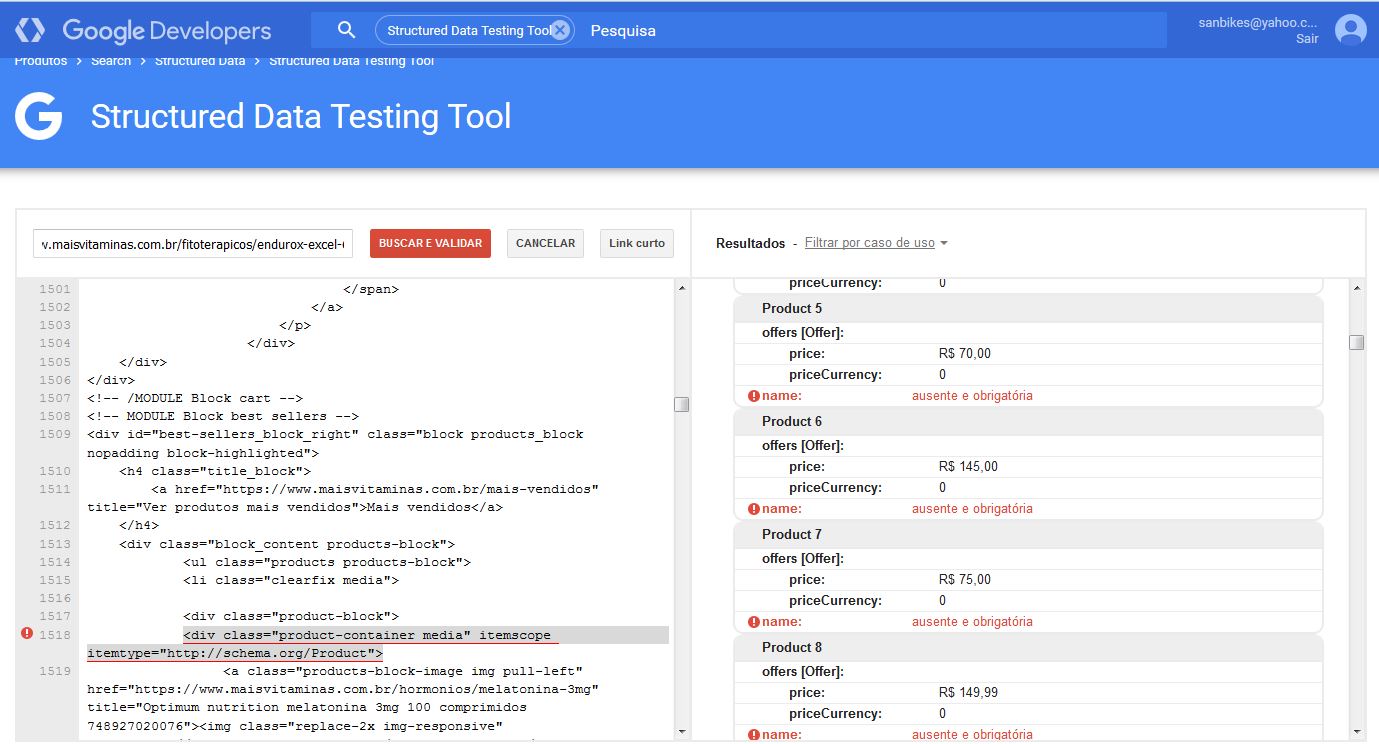Click Product 7 name error icon
This screenshot has width=1379, height=744.
pos(754,622)
